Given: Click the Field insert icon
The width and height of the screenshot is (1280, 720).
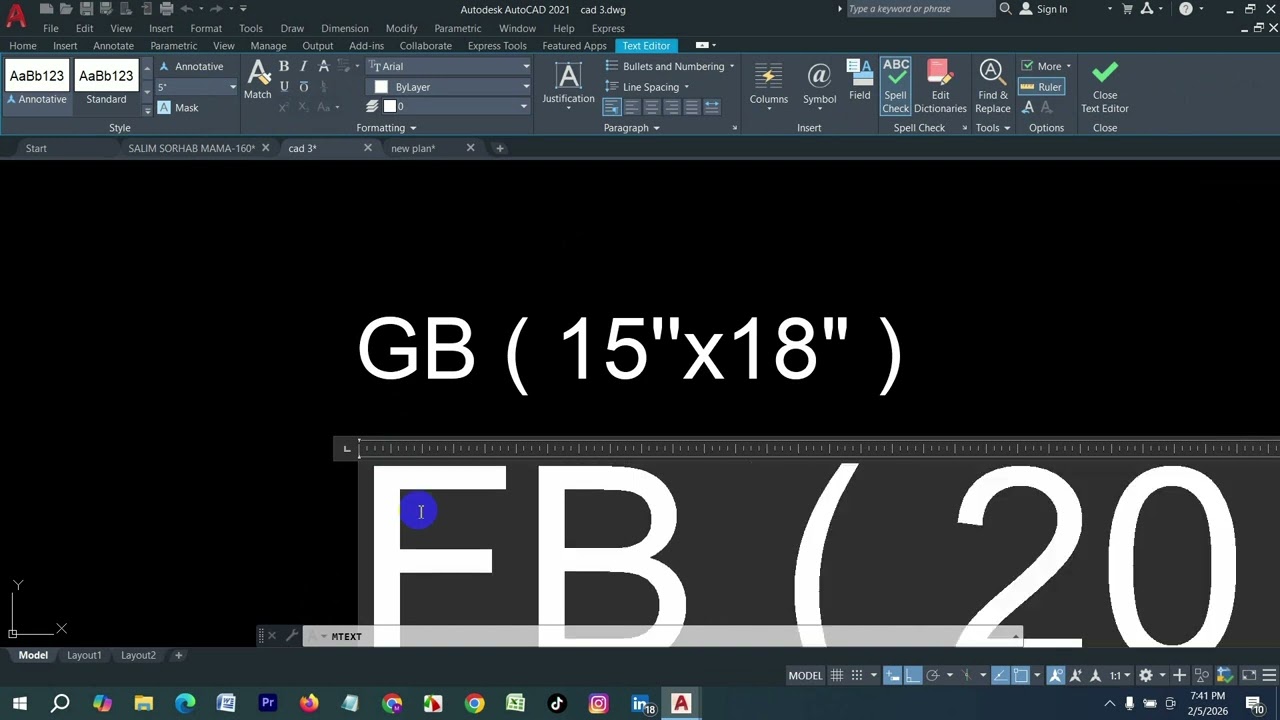Looking at the screenshot, I should (860, 80).
